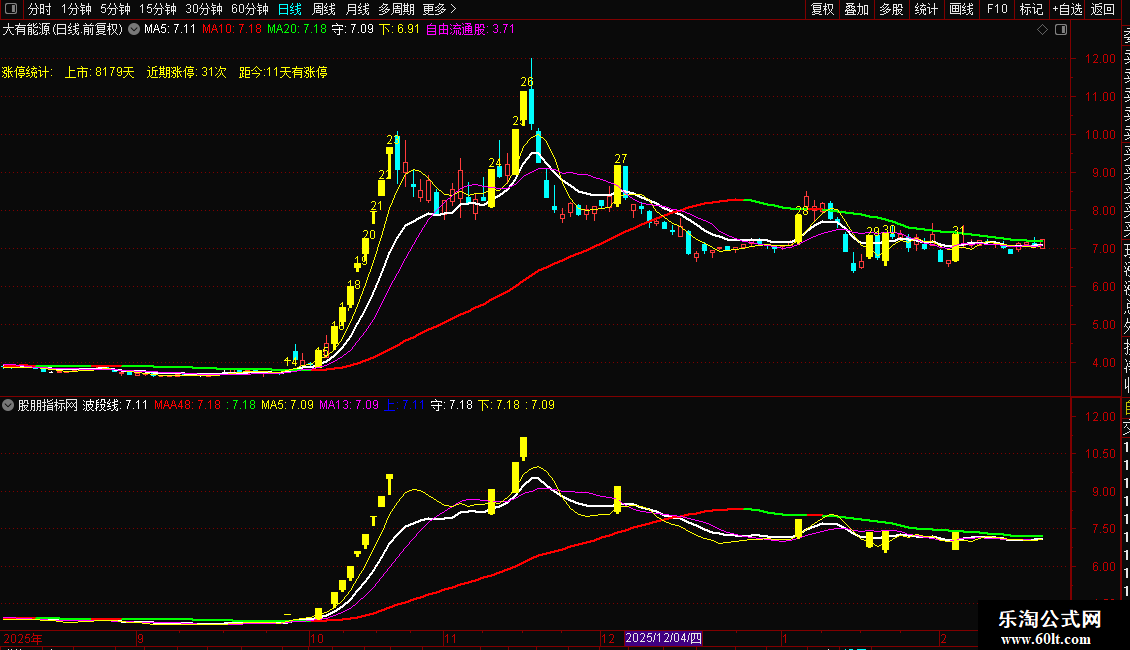This screenshot has height=650, width=1130.
Task: Click the 2025/12/04/四 date marker
Action: pyautogui.click(x=663, y=638)
